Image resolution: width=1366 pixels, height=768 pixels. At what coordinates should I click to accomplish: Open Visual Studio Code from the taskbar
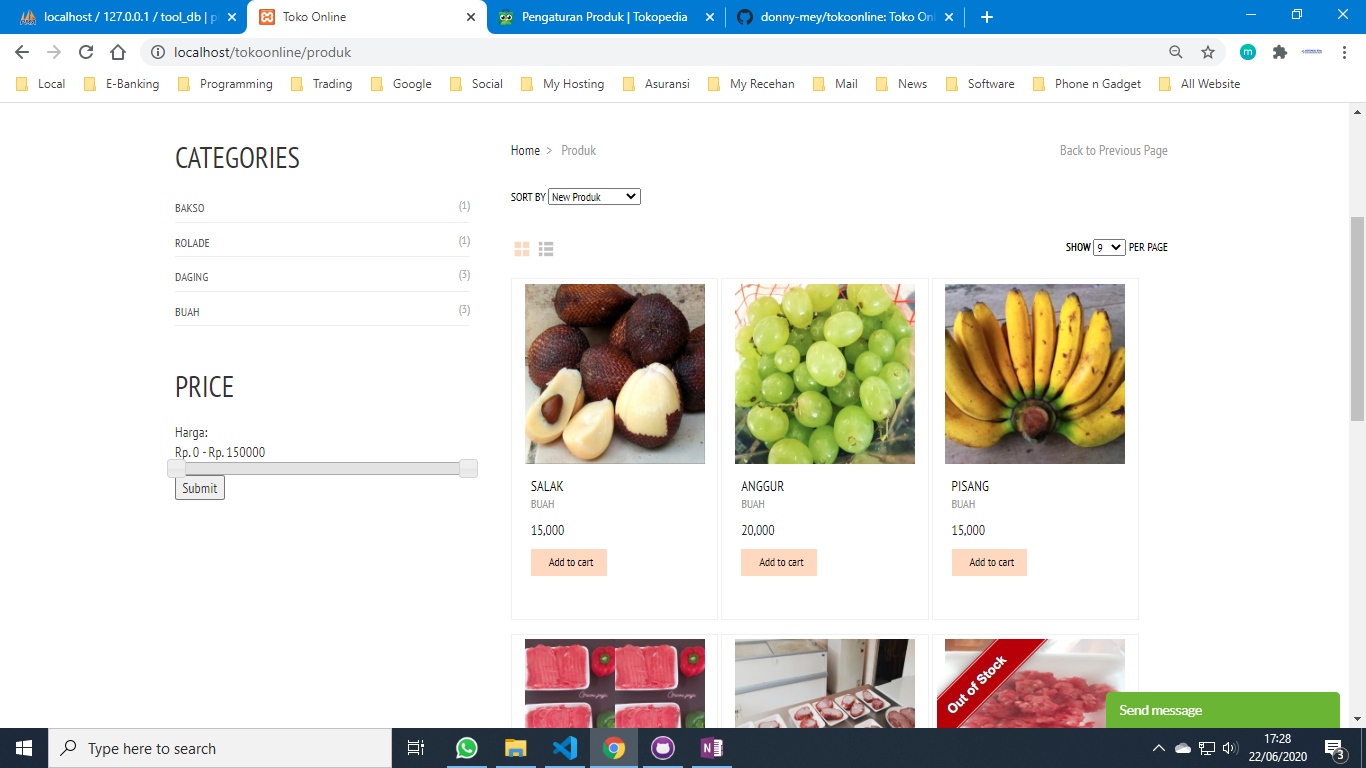pos(564,748)
